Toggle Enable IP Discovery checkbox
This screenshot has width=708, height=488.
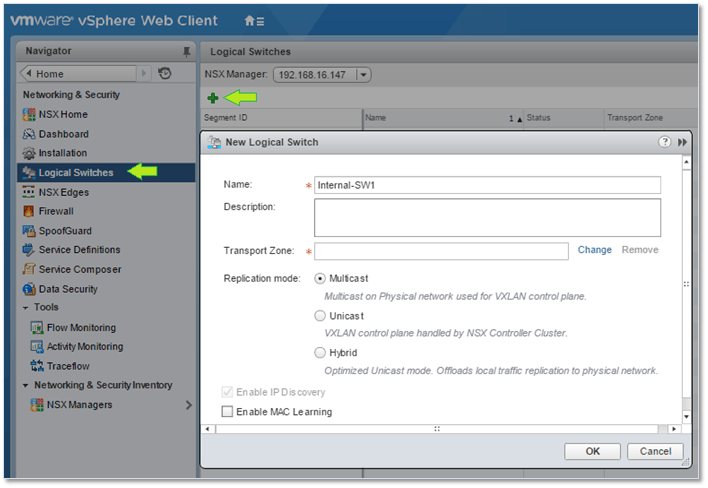[x=227, y=392]
